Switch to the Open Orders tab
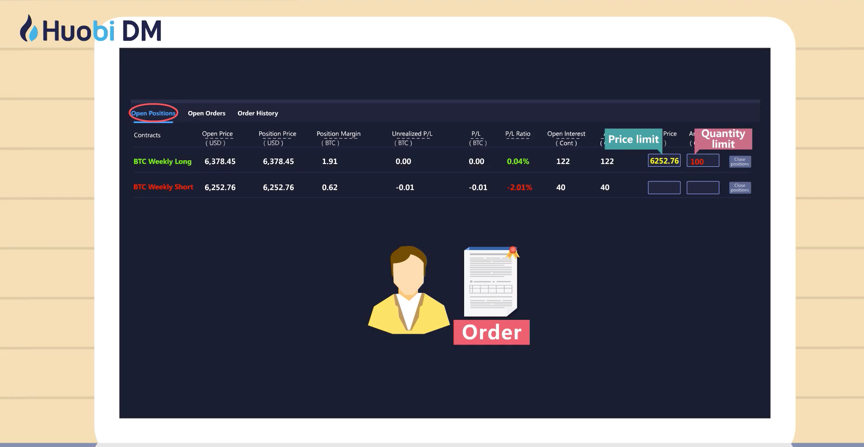 click(x=207, y=113)
